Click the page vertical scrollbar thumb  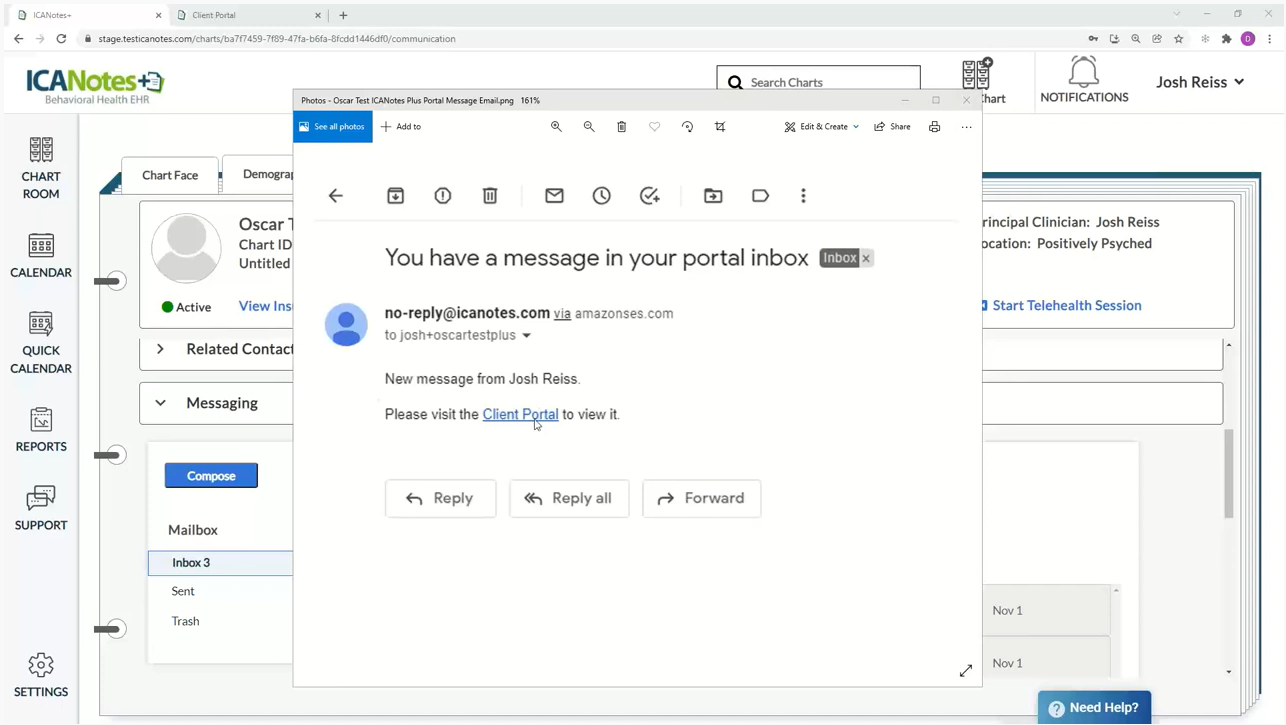click(x=1229, y=474)
